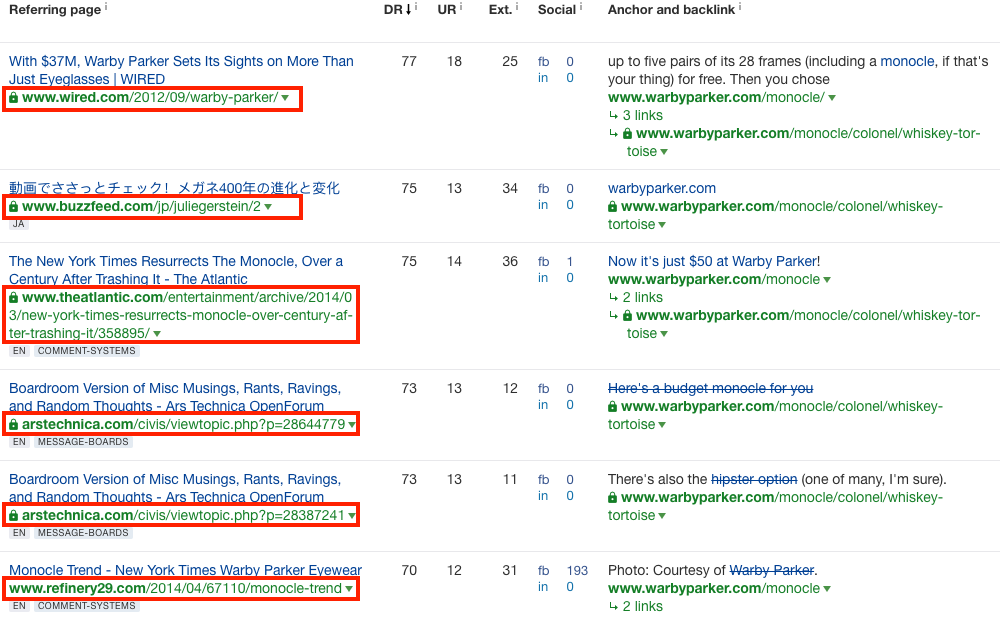1000x618 pixels.
Task: Open the Japanese BuzzFeed article title link
Action: (174, 188)
